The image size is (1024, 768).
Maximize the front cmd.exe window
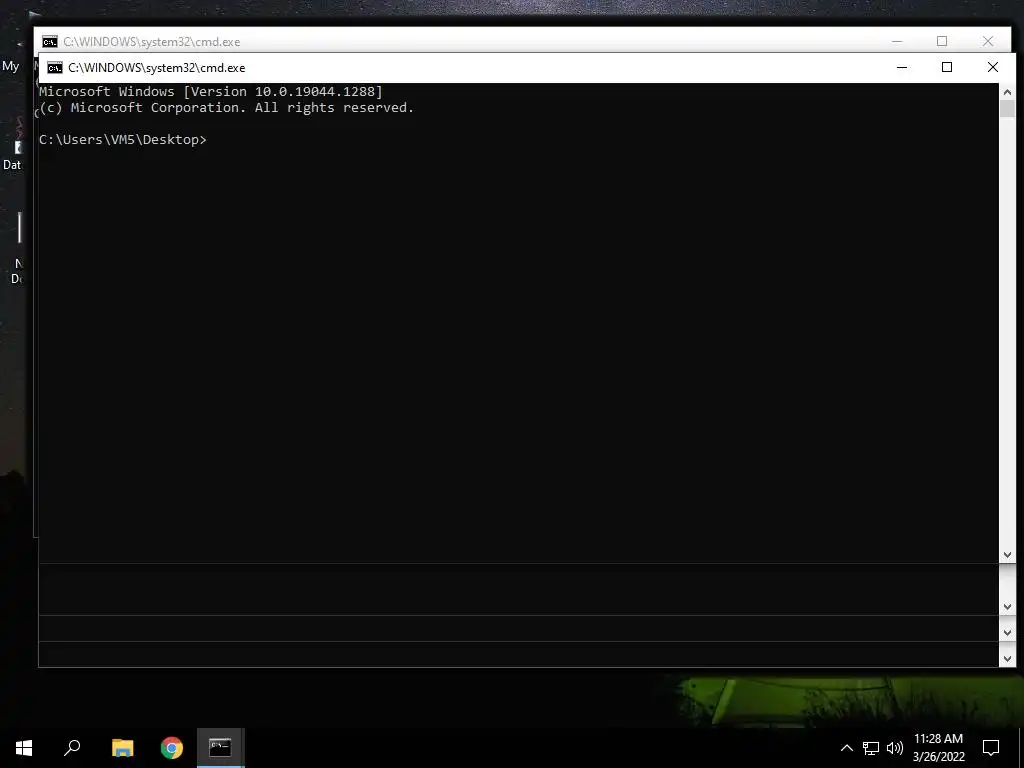(x=947, y=67)
